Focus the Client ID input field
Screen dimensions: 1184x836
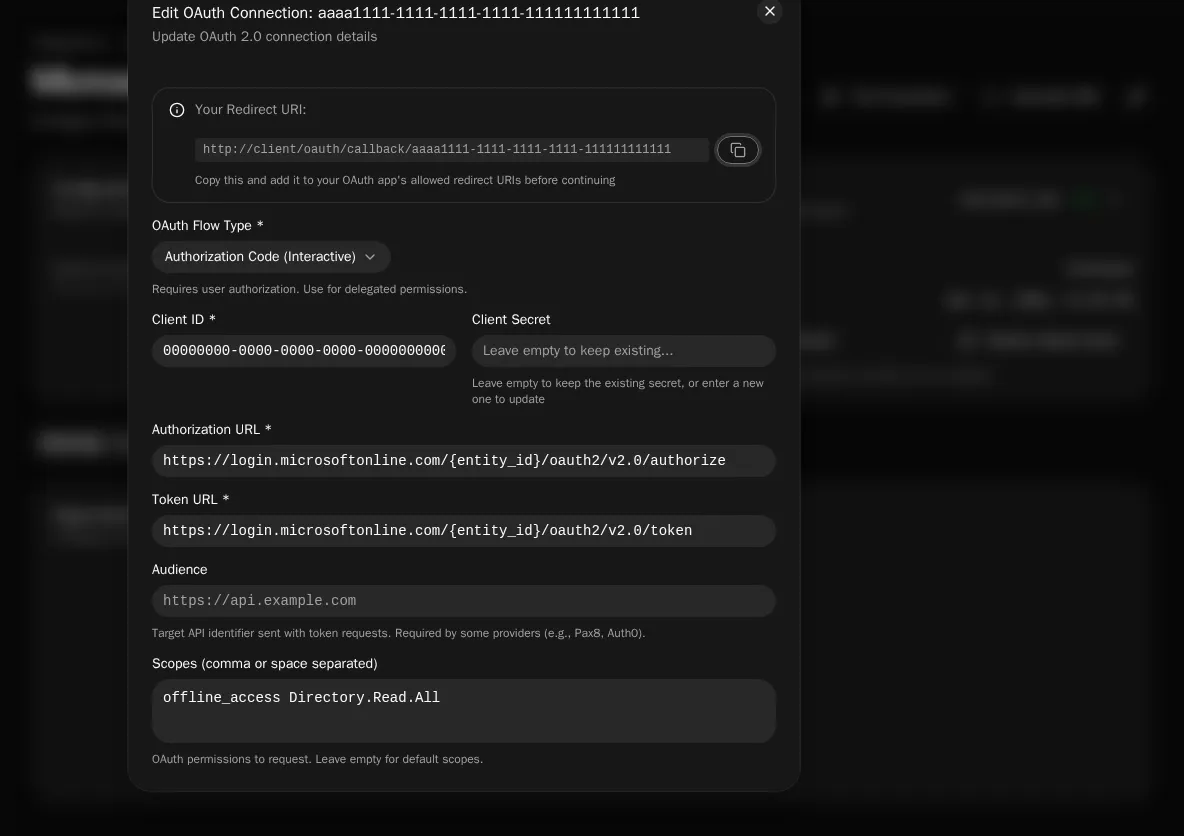(x=304, y=350)
